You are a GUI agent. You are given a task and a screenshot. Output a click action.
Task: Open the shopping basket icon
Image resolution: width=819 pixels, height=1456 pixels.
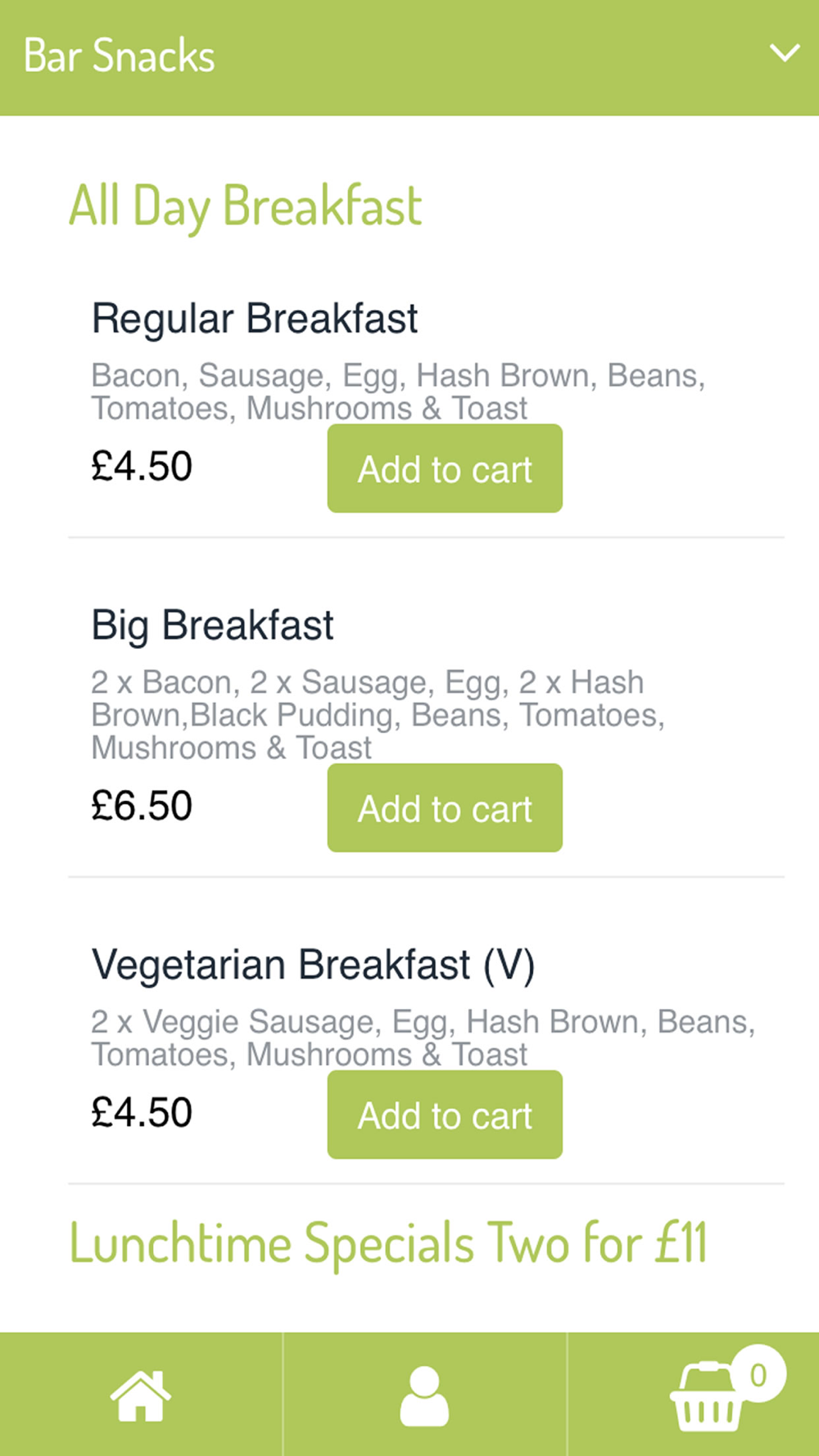pos(704,1399)
